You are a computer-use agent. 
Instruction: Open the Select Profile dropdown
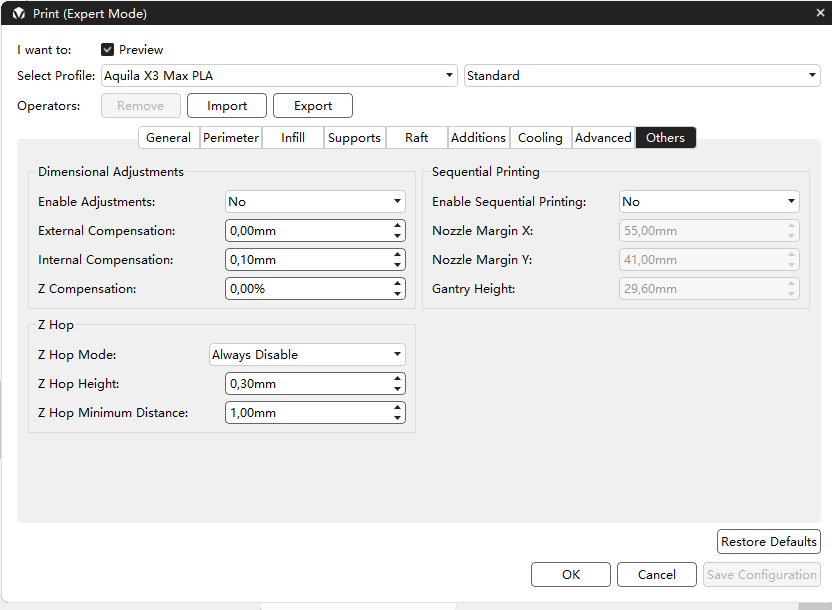(279, 76)
